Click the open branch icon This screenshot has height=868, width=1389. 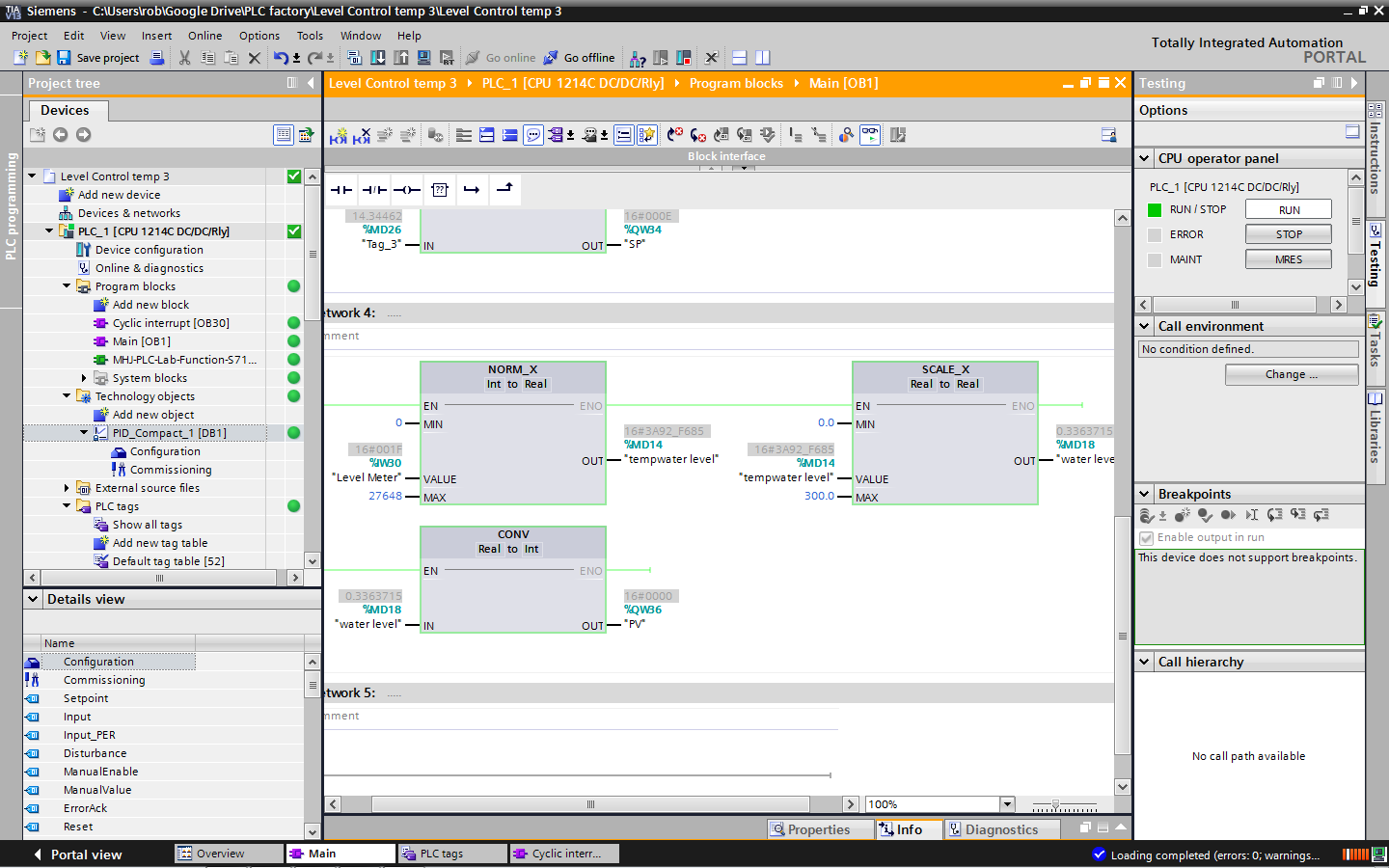click(472, 190)
